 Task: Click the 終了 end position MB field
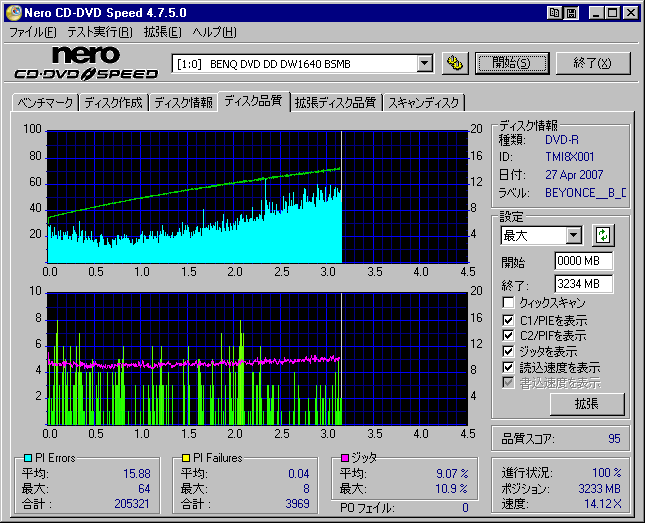[583, 283]
